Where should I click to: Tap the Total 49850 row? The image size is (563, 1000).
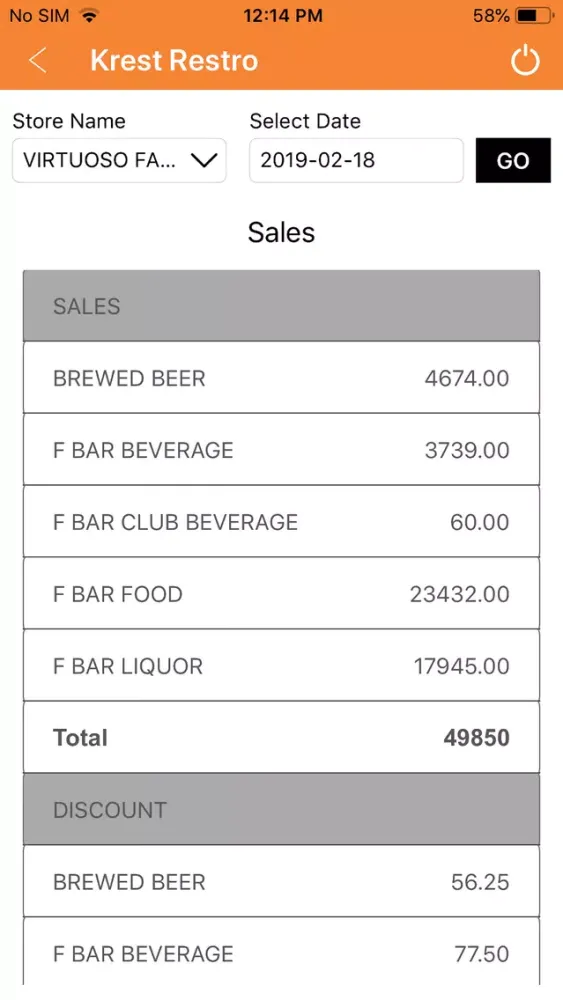pyautogui.click(x=281, y=738)
